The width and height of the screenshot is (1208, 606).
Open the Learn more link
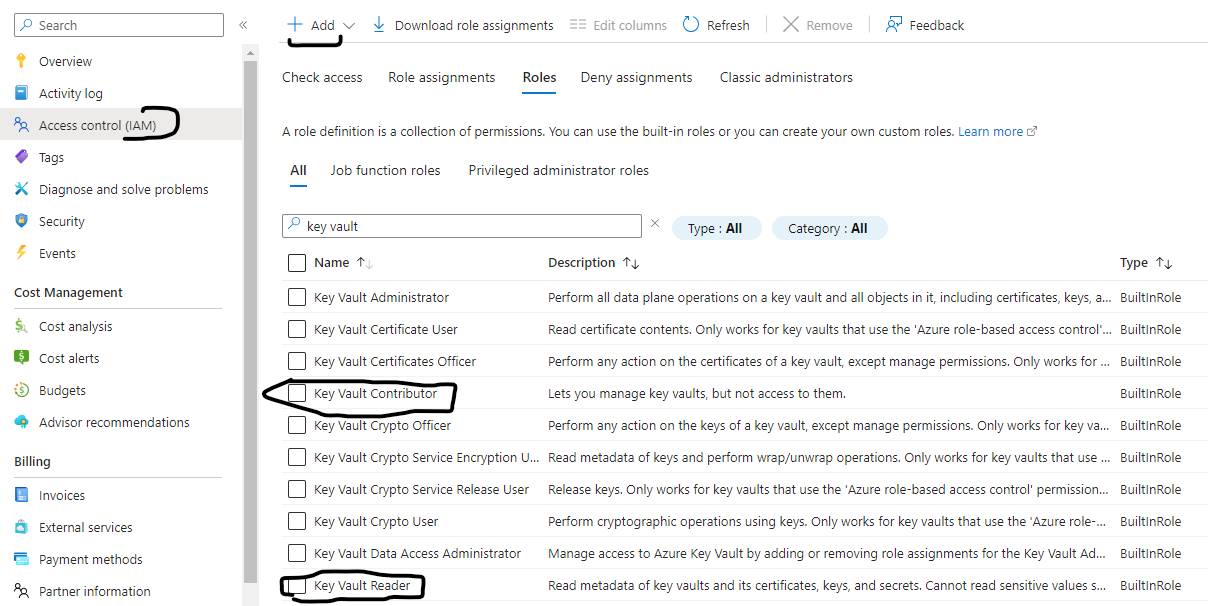[x=990, y=131]
